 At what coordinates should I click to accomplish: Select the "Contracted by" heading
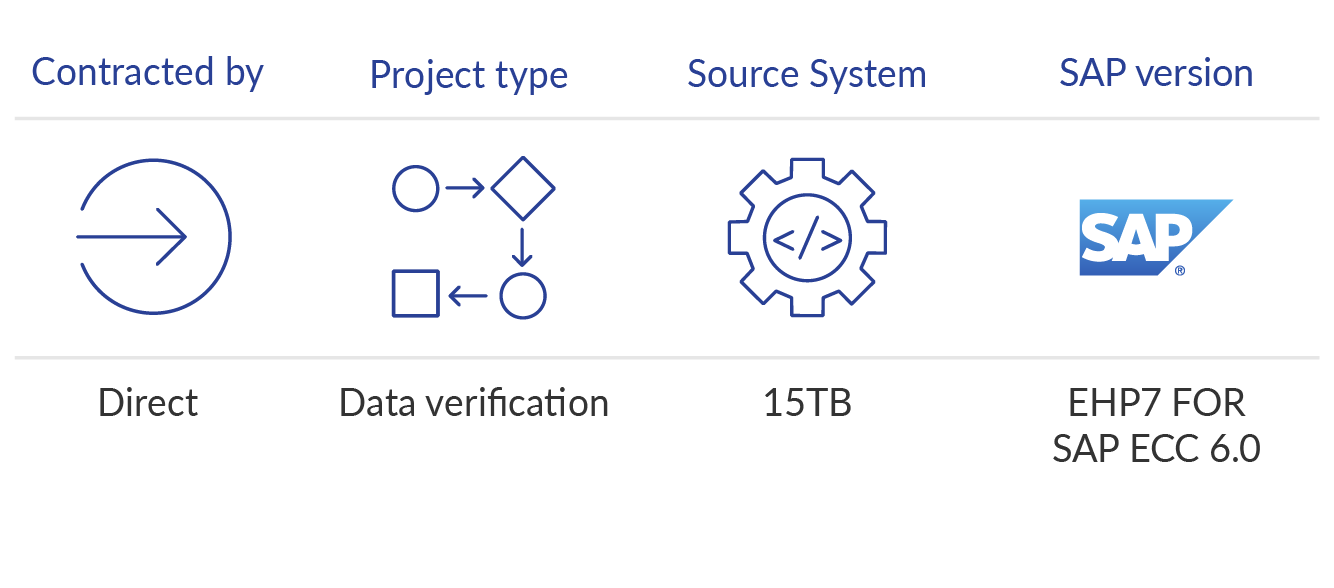[147, 73]
